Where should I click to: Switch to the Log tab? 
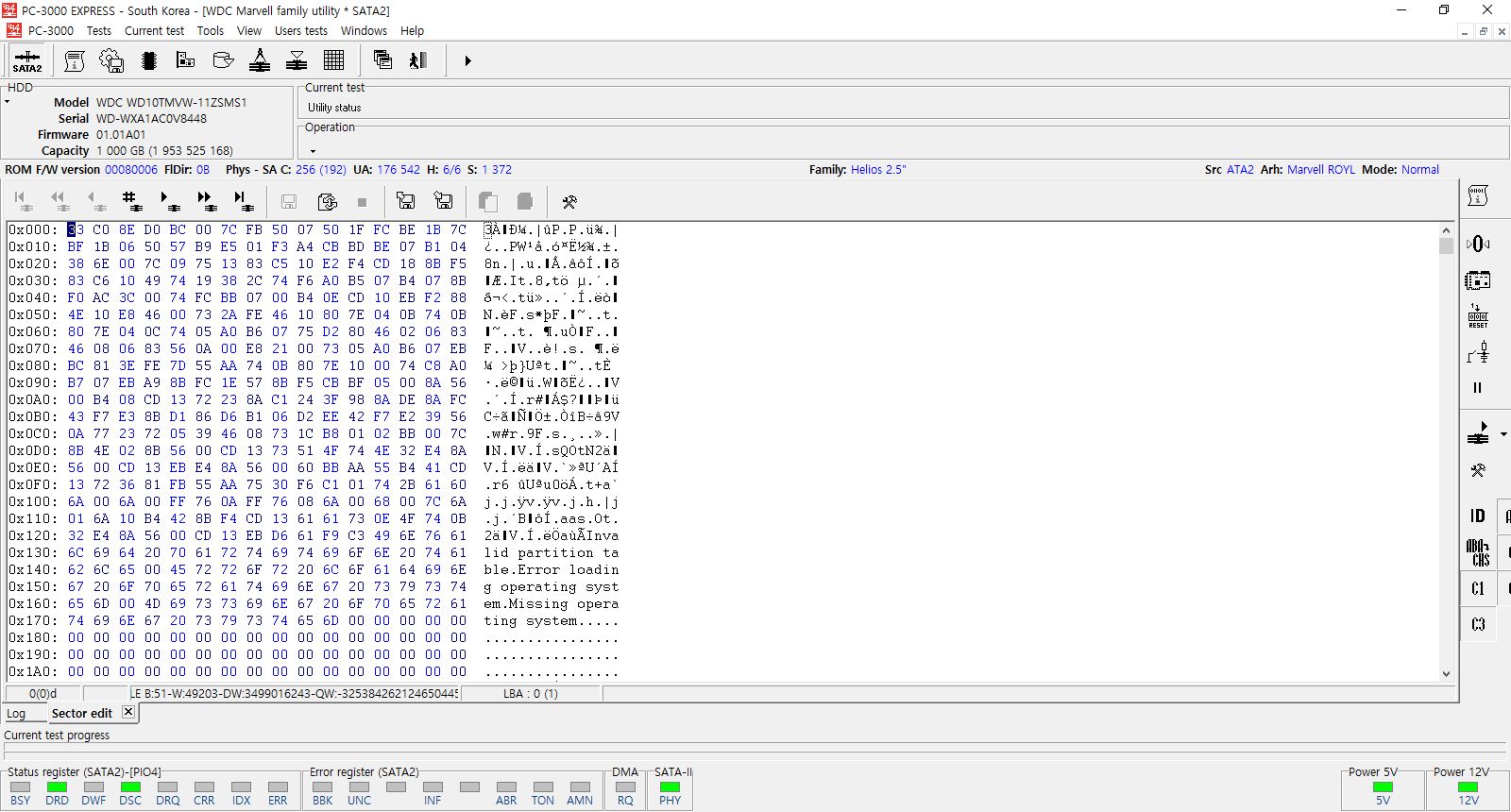tap(16, 714)
